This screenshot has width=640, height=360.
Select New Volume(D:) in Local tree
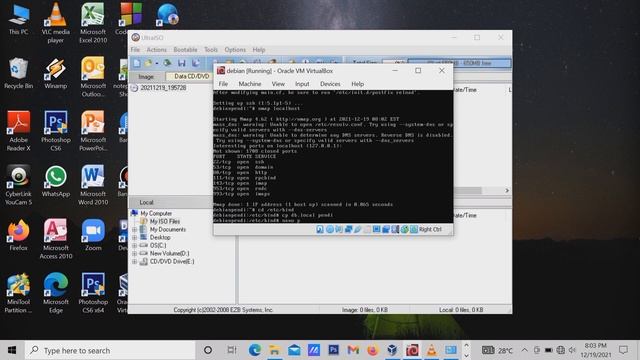169,253
